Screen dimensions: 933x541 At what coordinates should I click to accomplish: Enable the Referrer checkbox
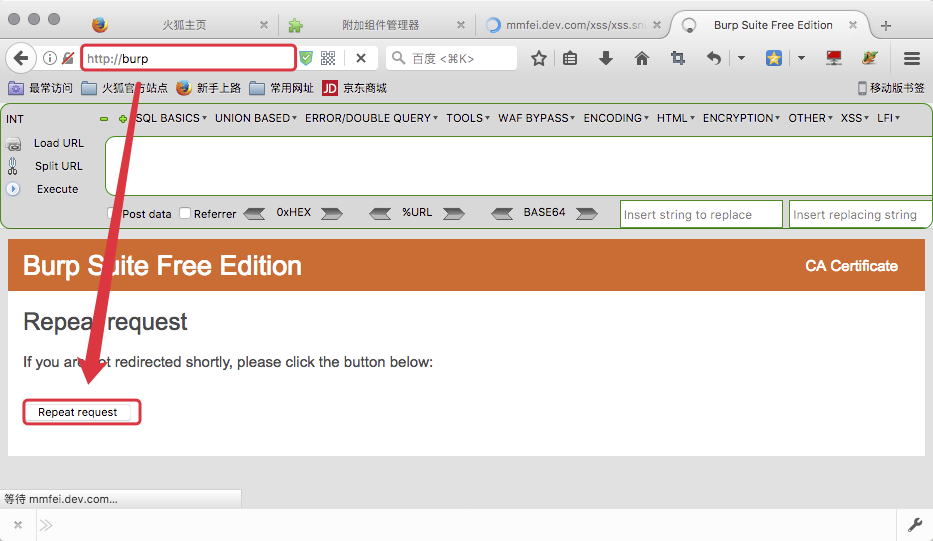pos(185,213)
